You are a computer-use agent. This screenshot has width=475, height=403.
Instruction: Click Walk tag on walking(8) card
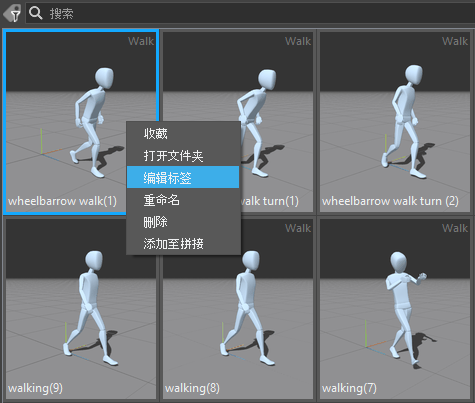click(x=298, y=228)
